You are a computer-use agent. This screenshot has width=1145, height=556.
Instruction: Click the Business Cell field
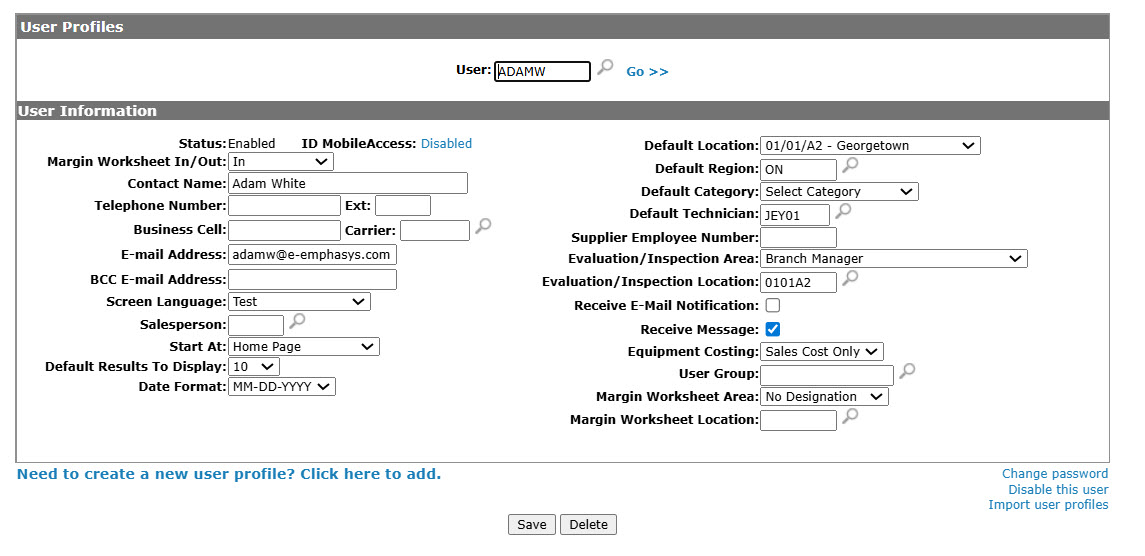click(285, 230)
